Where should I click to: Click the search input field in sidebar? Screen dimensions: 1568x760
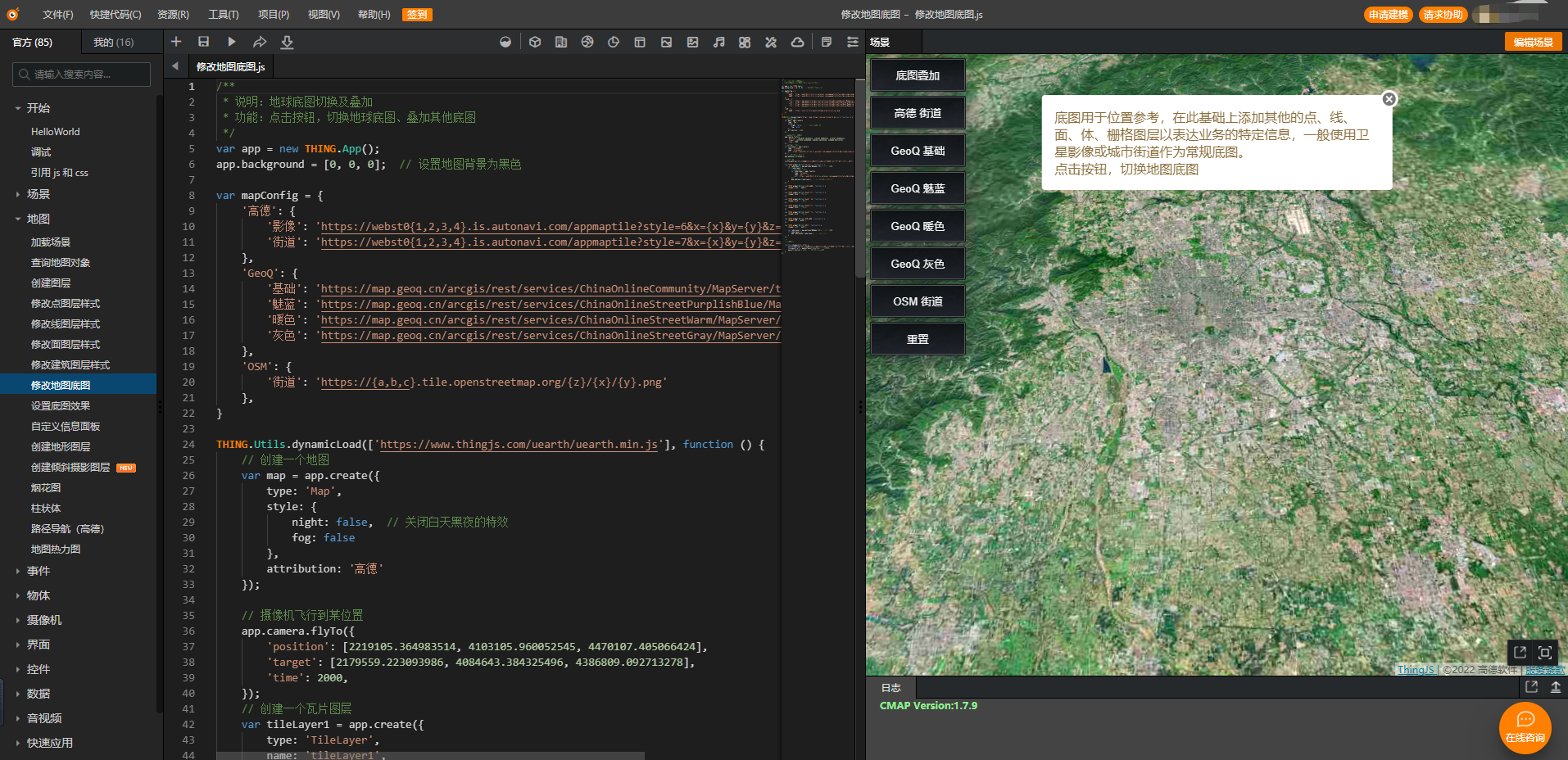coord(82,75)
